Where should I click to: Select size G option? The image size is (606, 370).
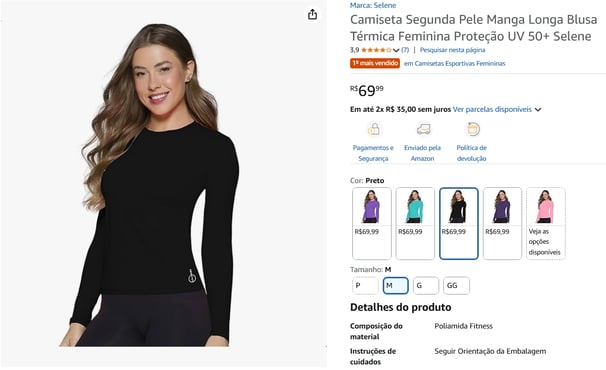click(426, 286)
